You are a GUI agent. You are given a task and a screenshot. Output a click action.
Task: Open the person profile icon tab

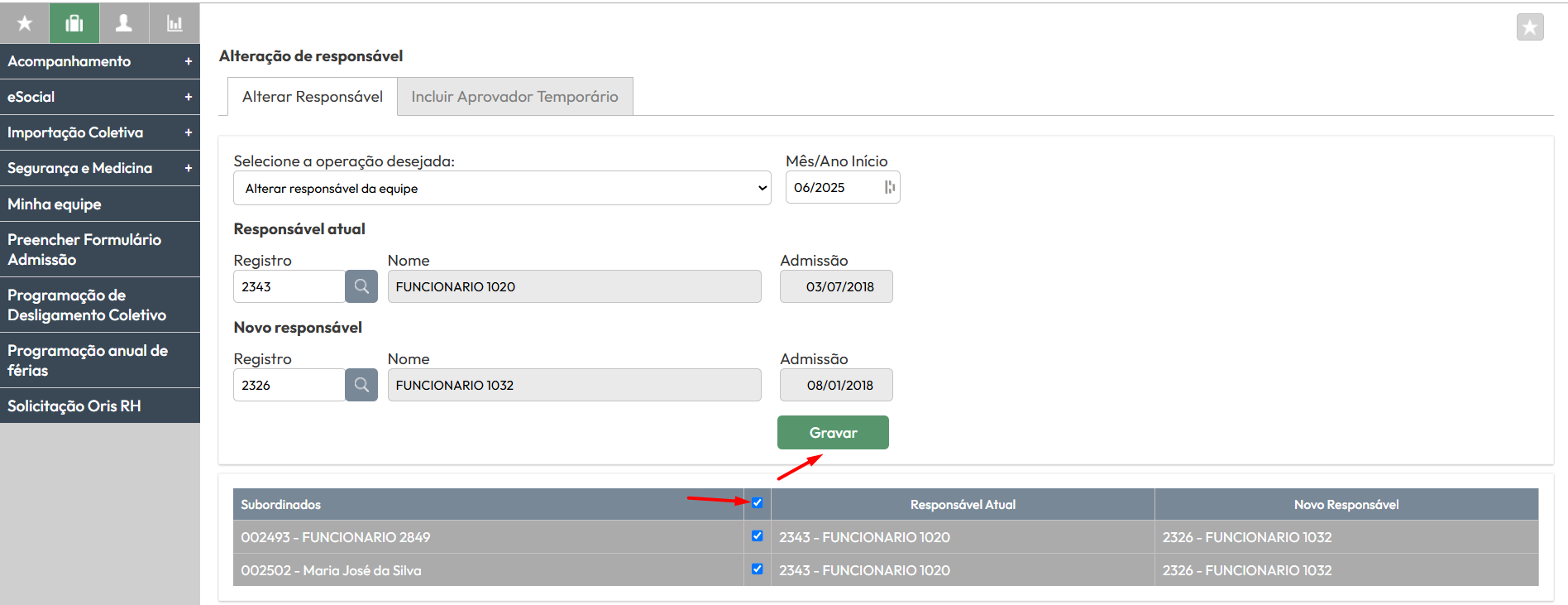pyautogui.click(x=124, y=23)
